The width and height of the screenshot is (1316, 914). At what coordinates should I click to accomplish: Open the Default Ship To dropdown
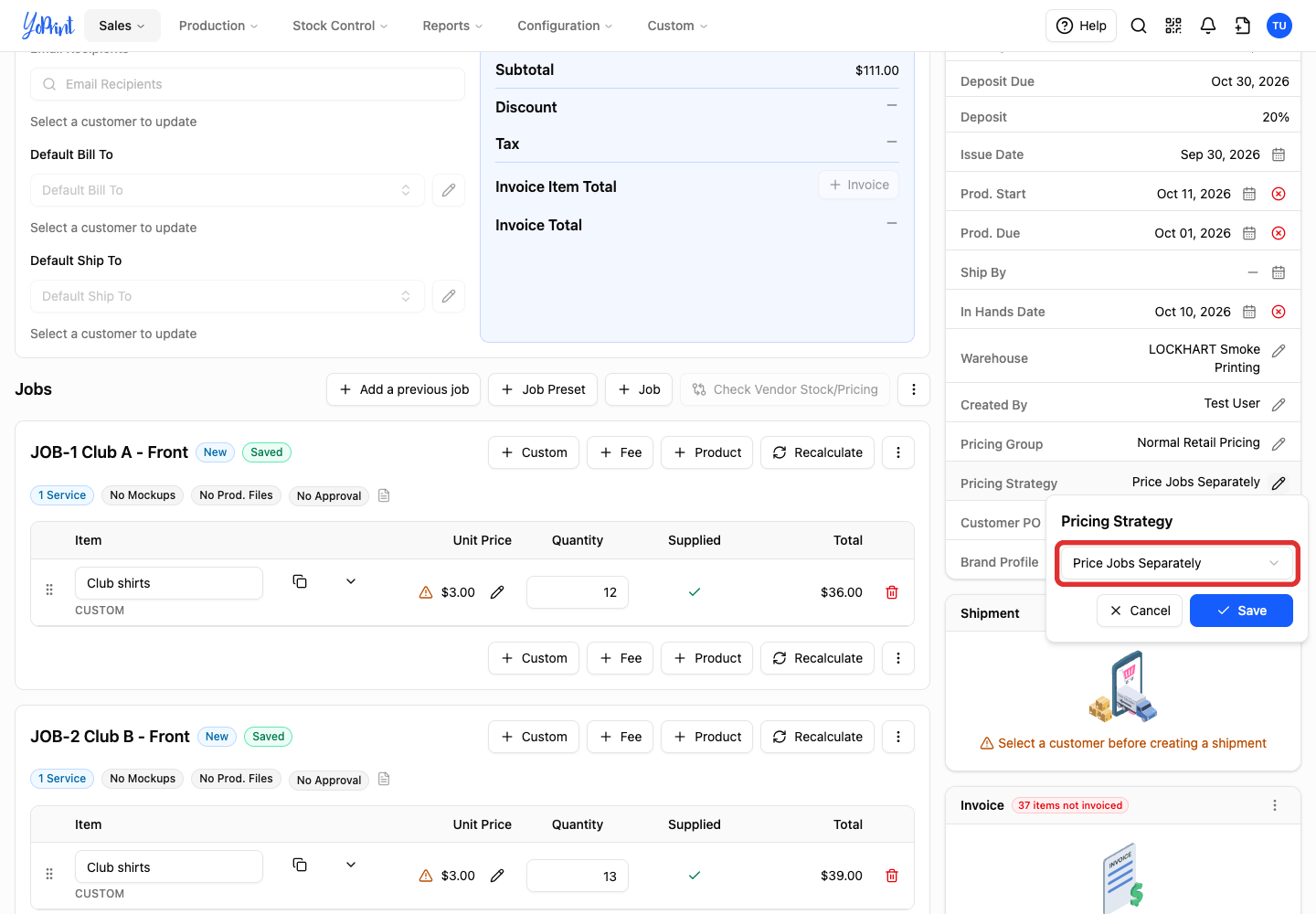[x=228, y=296]
